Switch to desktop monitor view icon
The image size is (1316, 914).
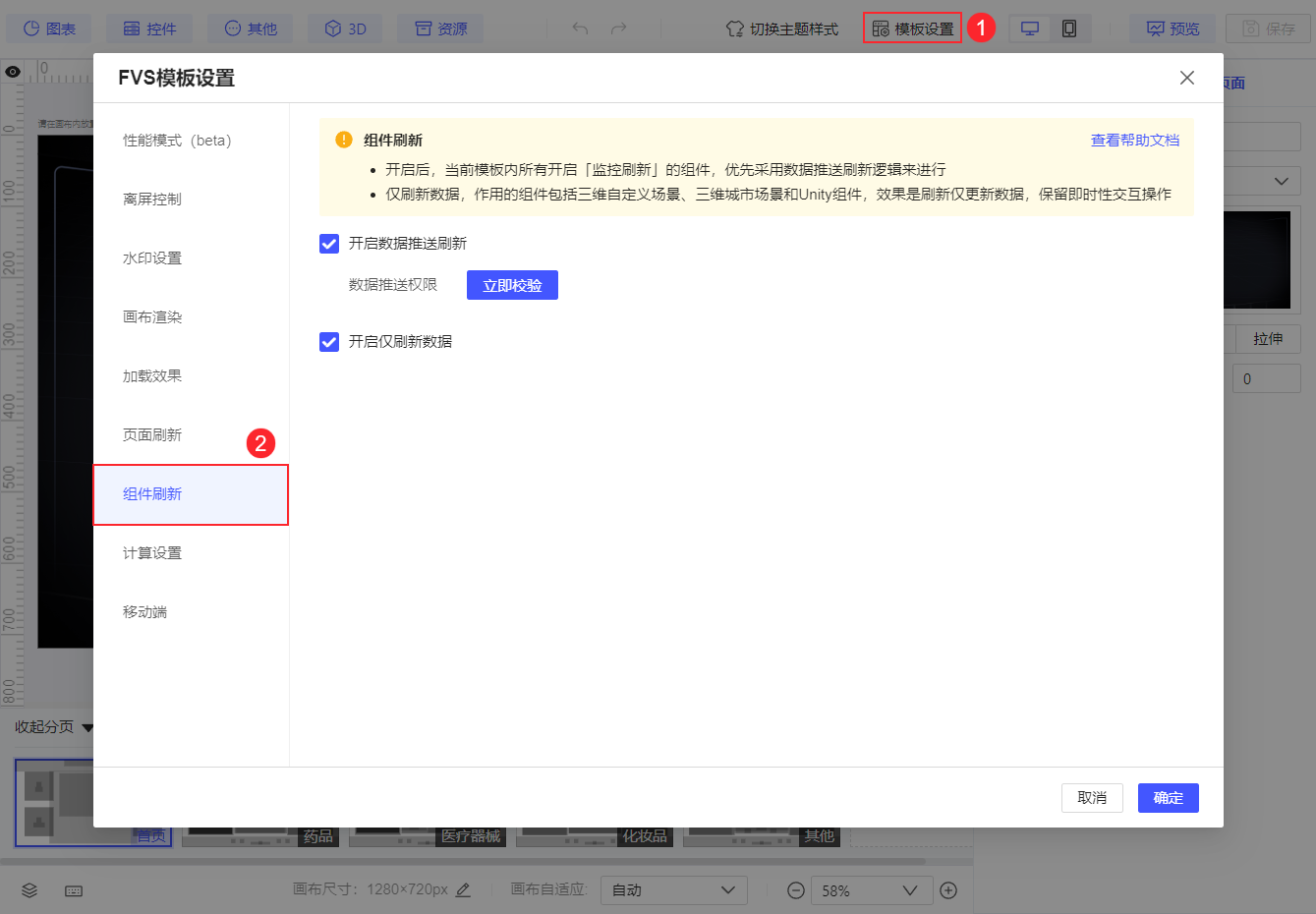(x=1030, y=29)
